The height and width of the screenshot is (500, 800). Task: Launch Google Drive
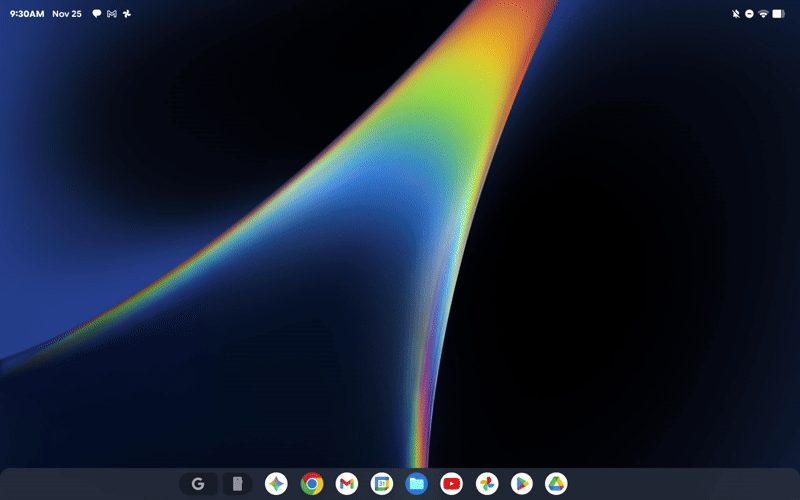coord(556,484)
